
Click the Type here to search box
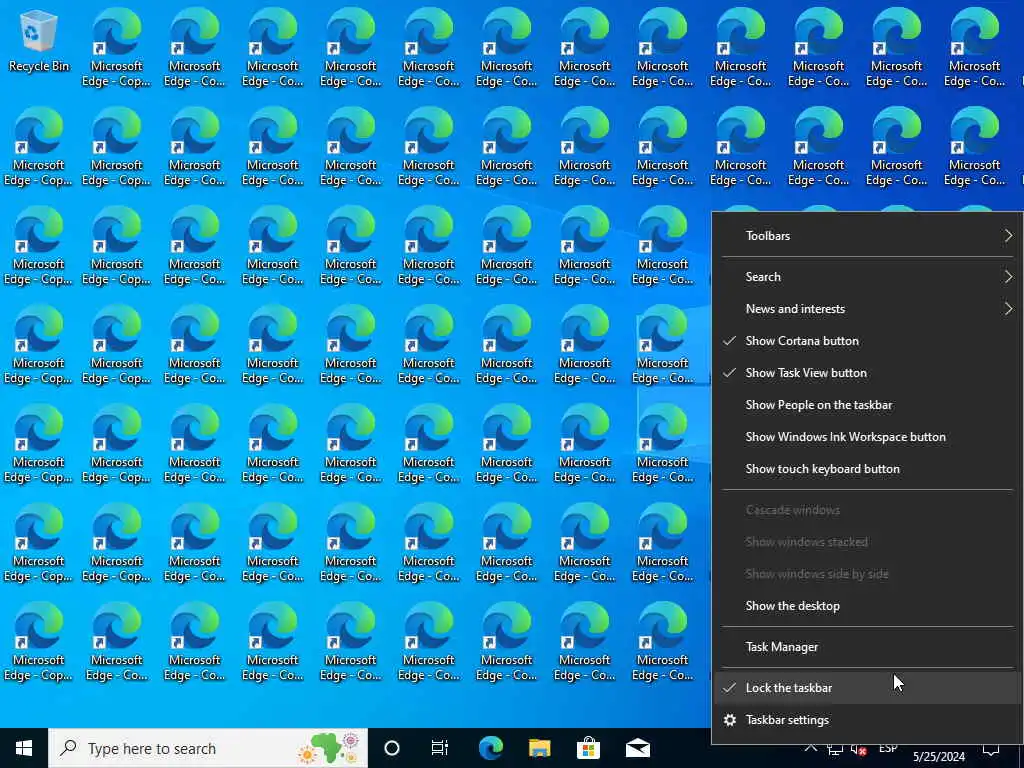pyautogui.click(x=208, y=748)
